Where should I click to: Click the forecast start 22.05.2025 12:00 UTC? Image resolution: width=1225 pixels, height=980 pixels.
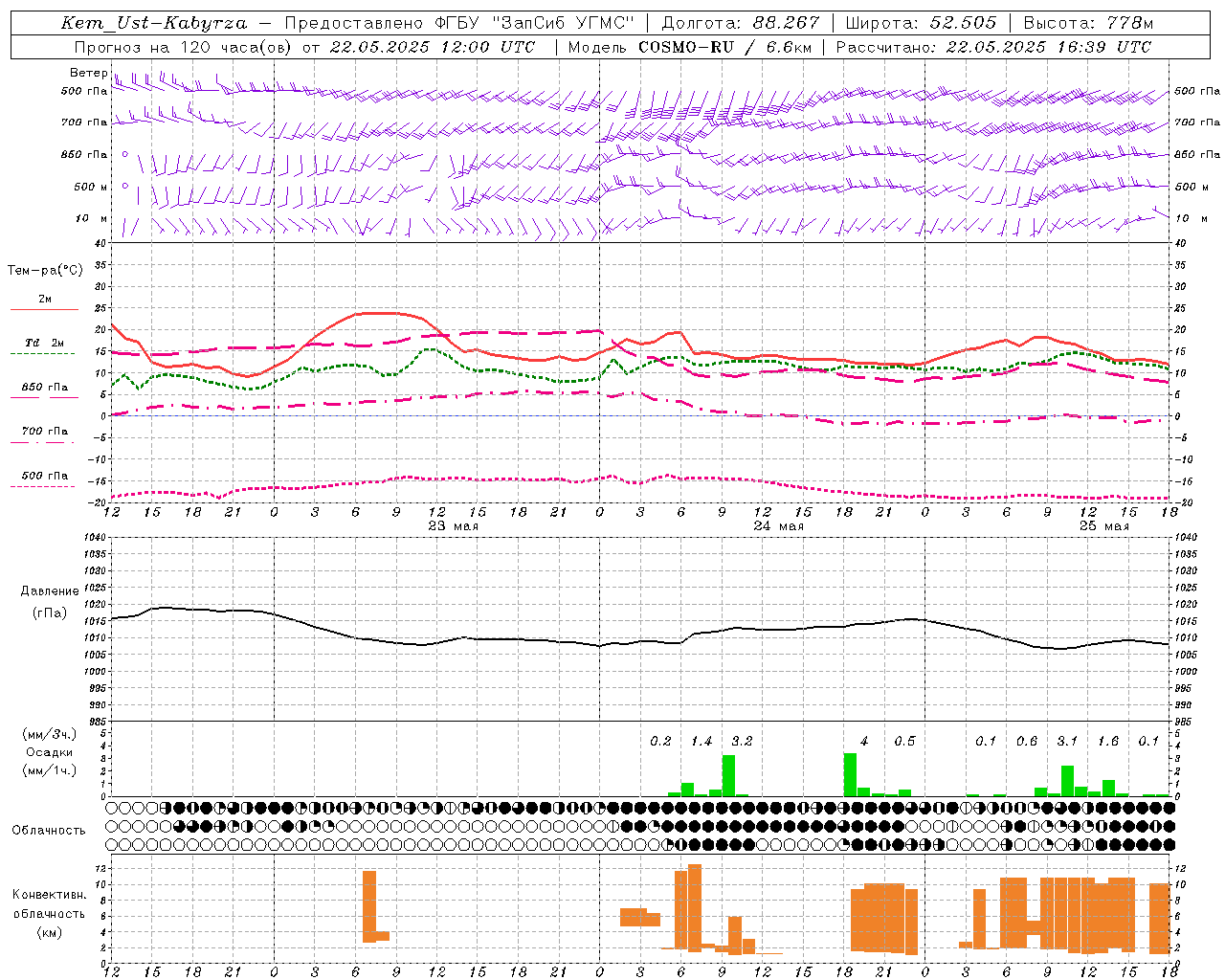[x=433, y=47]
